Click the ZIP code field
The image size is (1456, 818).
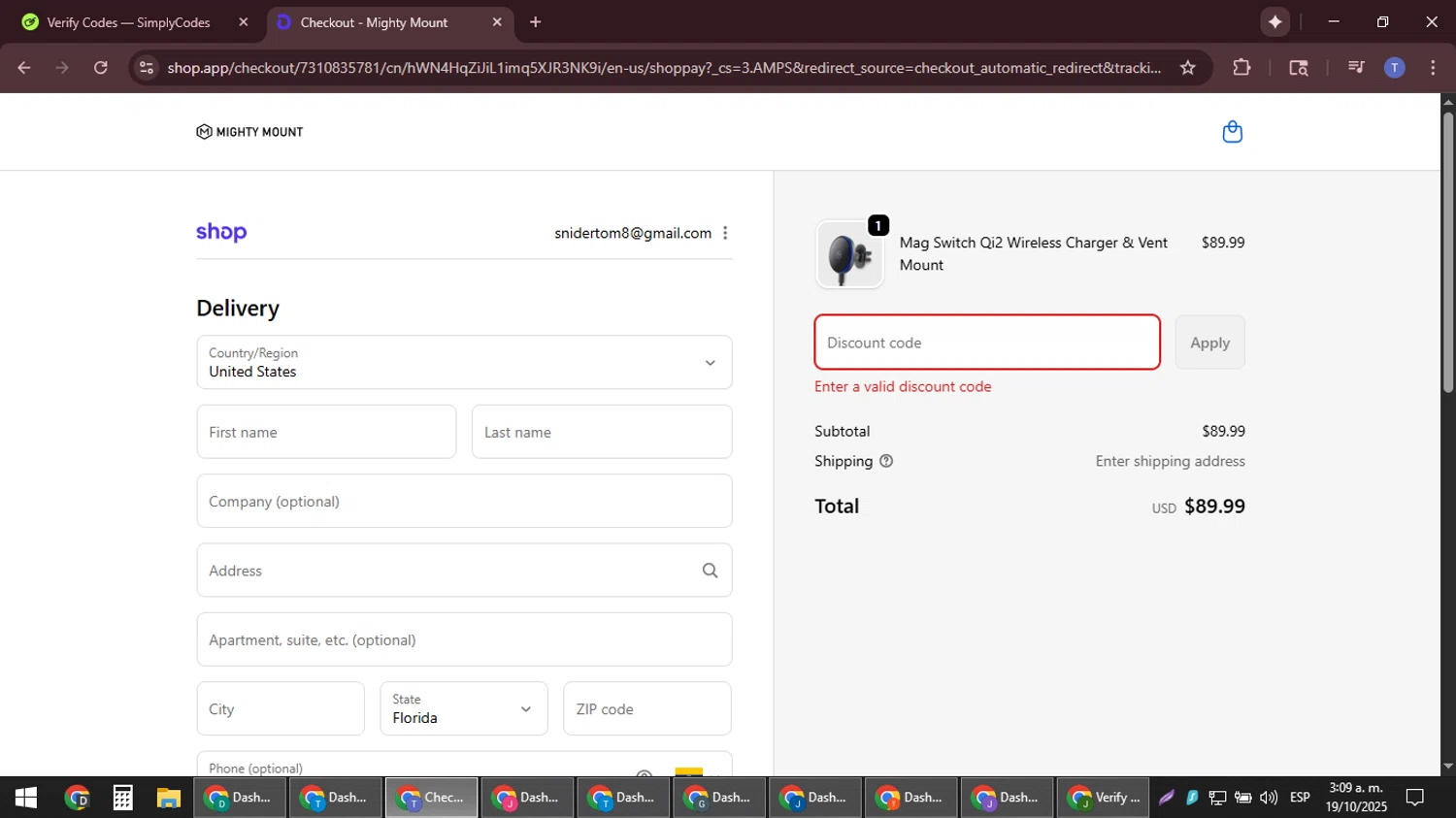tap(647, 708)
